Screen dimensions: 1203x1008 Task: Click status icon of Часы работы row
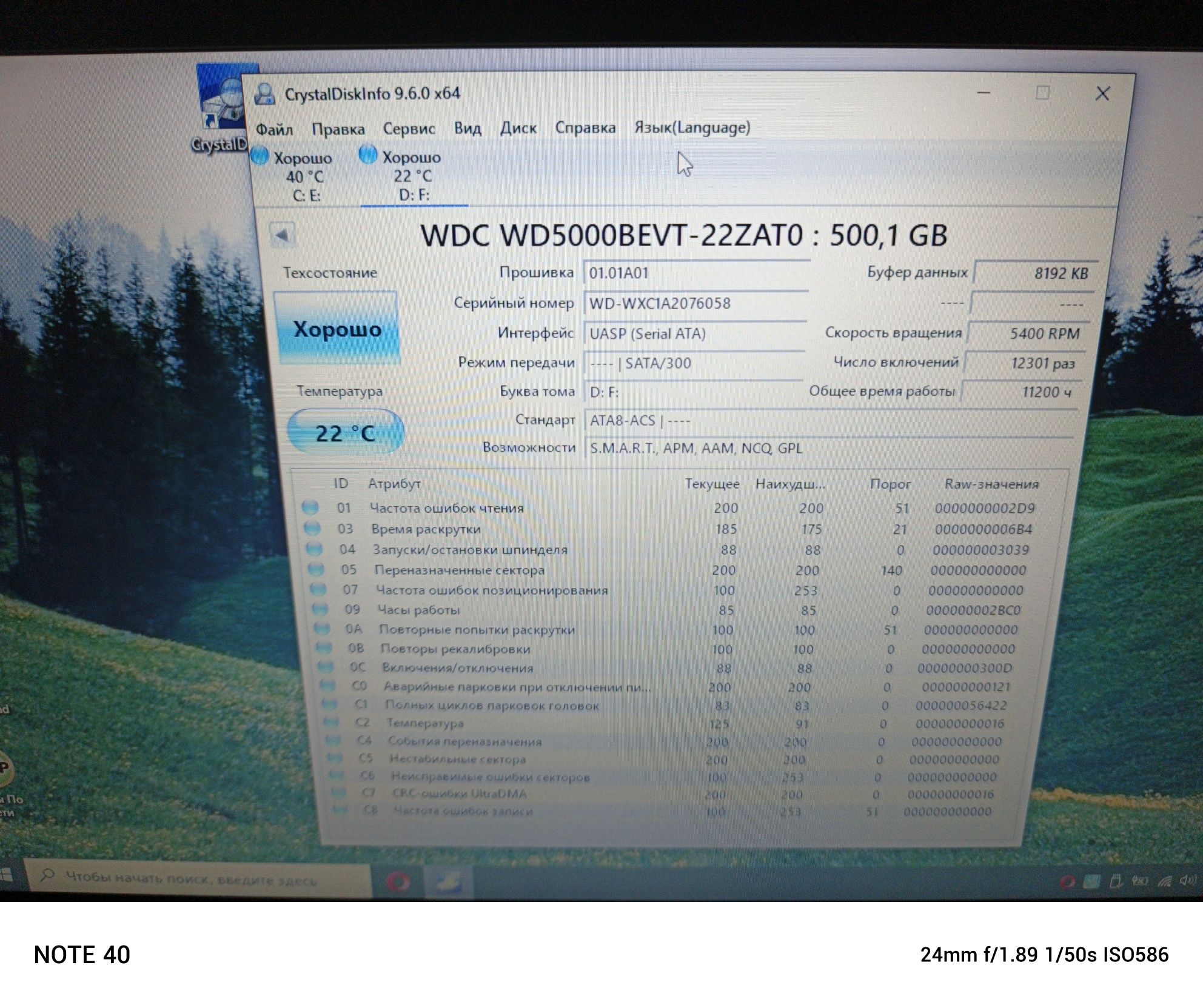320,609
